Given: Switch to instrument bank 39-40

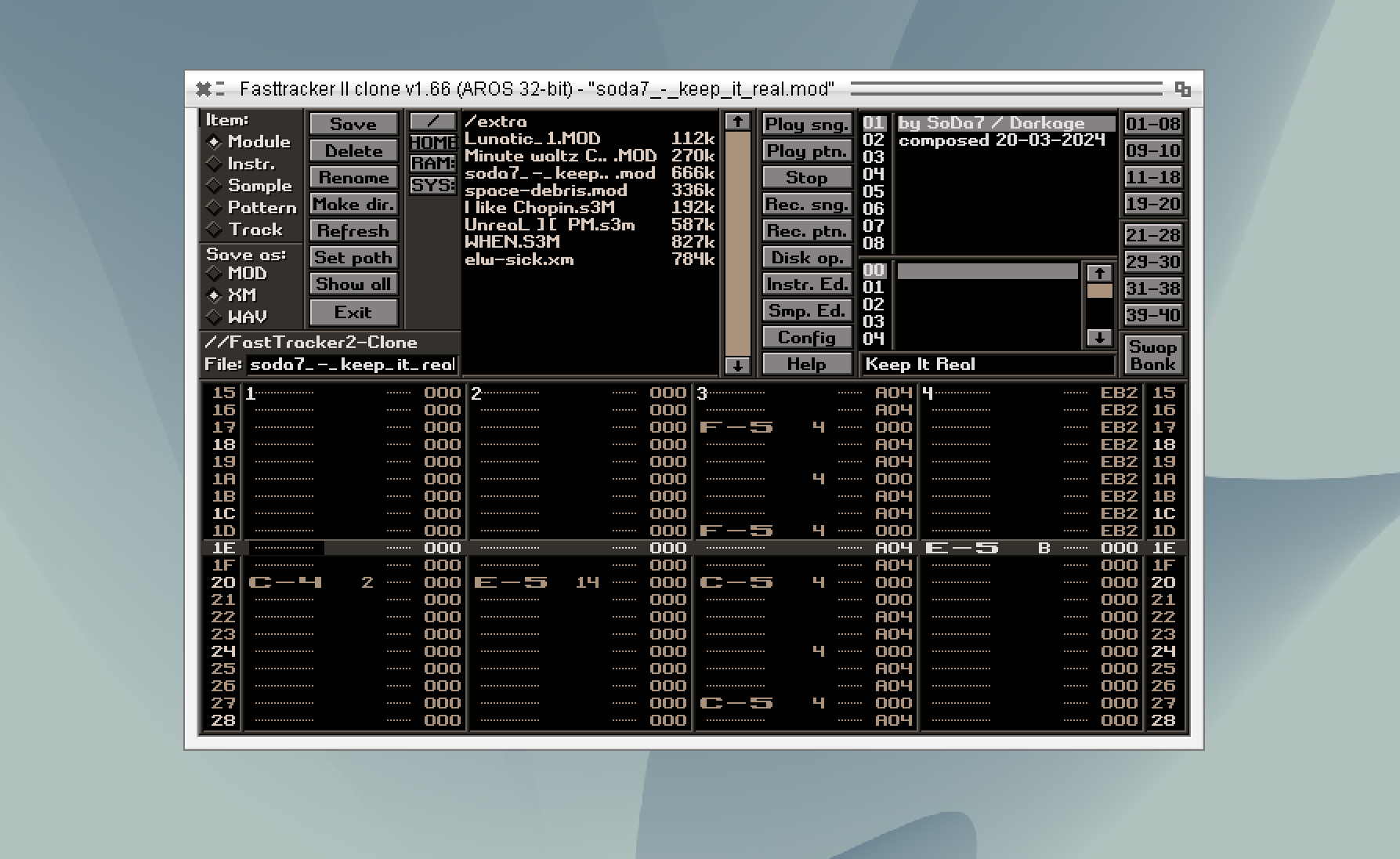Looking at the screenshot, I should [x=1152, y=315].
